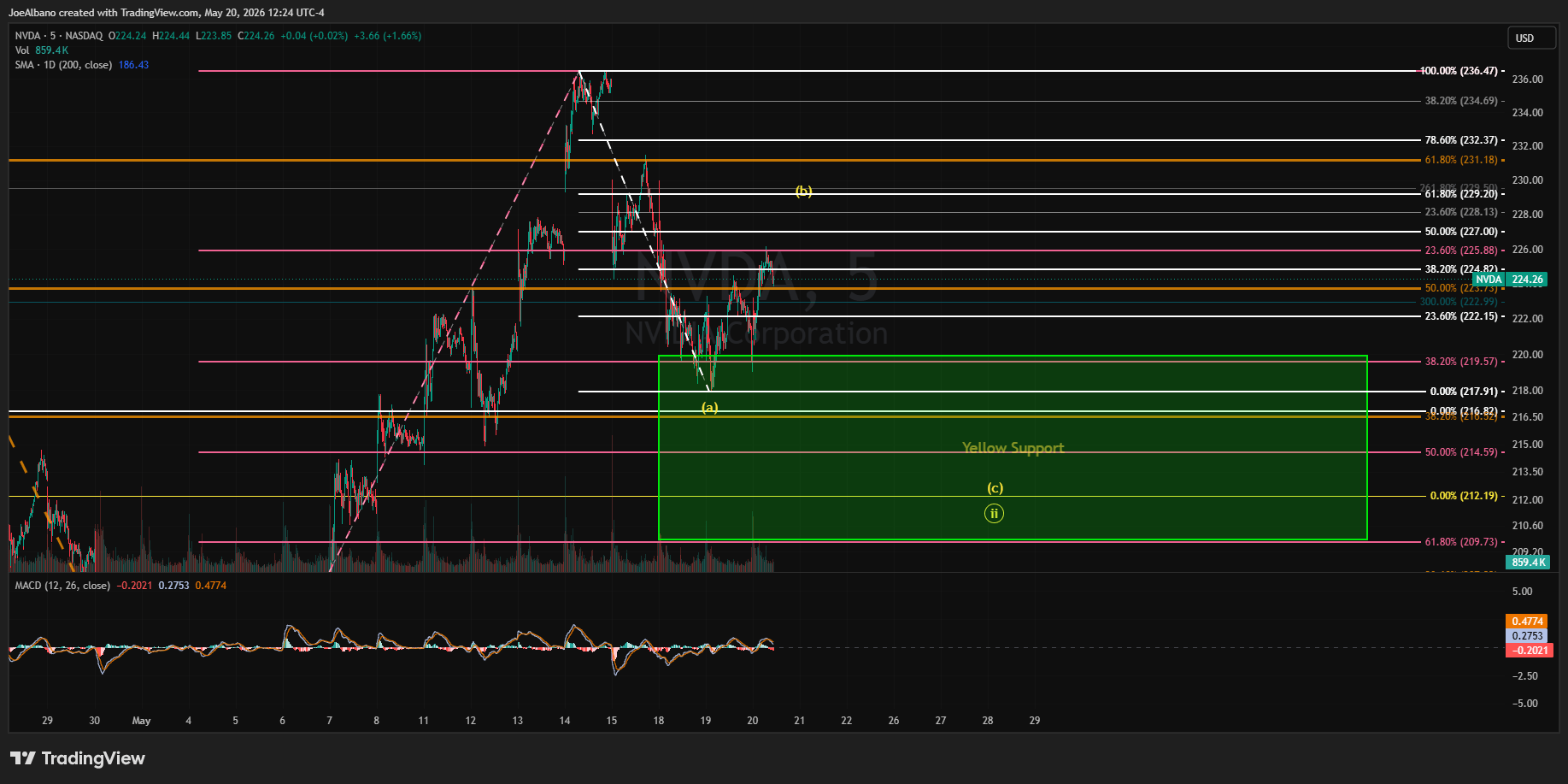Click date axis label 26
Image resolution: width=1568 pixels, height=784 pixels.
point(894,721)
